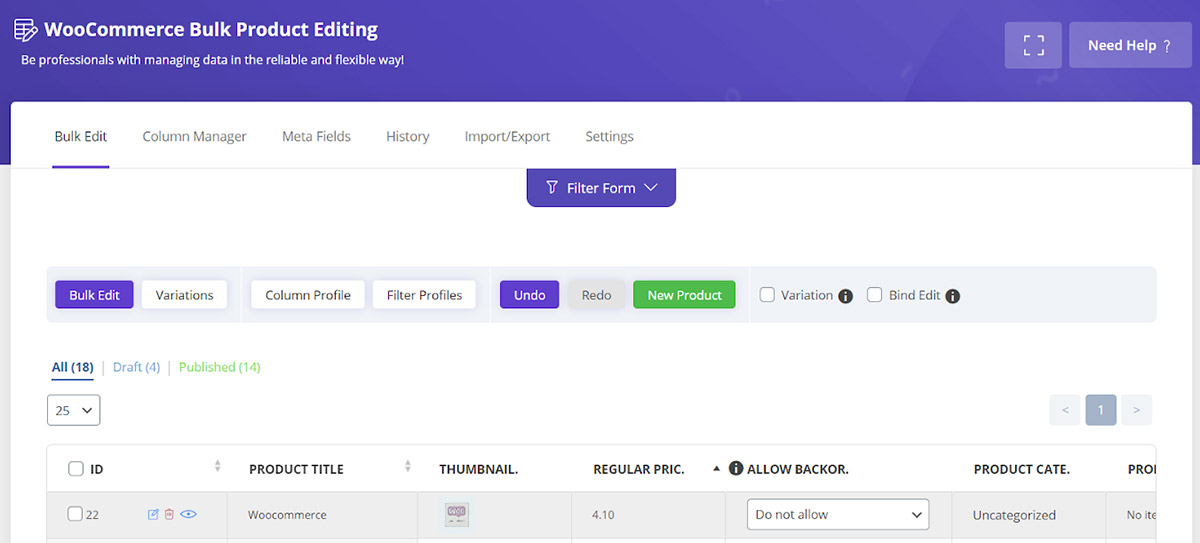Enable the Variation checkbox
The width and height of the screenshot is (1200, 543).
pos(767,295)
